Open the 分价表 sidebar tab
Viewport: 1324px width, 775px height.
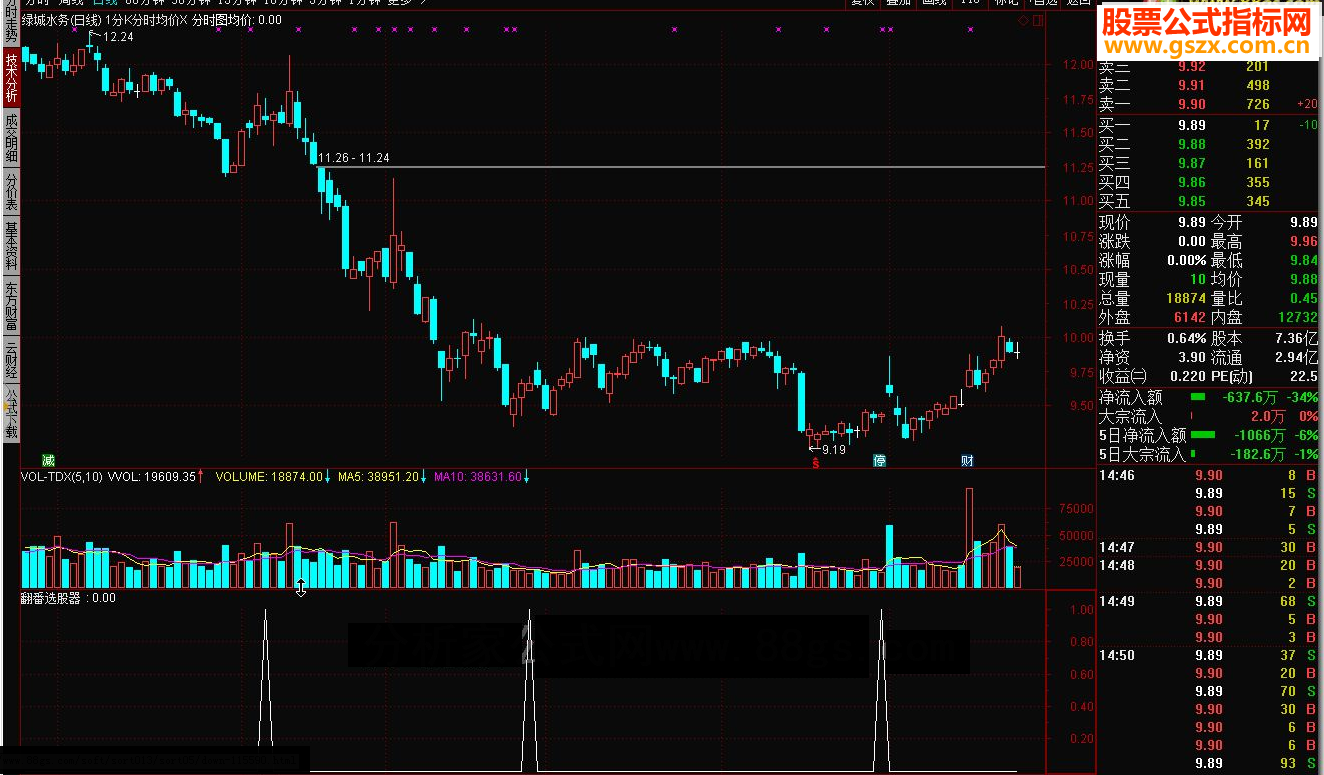(x=11, y=190)
